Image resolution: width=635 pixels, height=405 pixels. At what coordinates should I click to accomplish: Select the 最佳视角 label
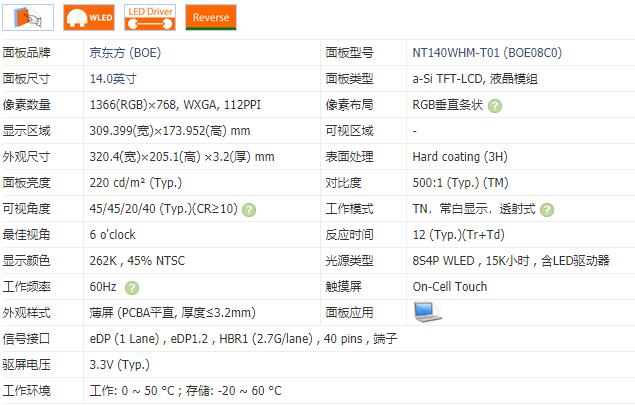[26, 234]
